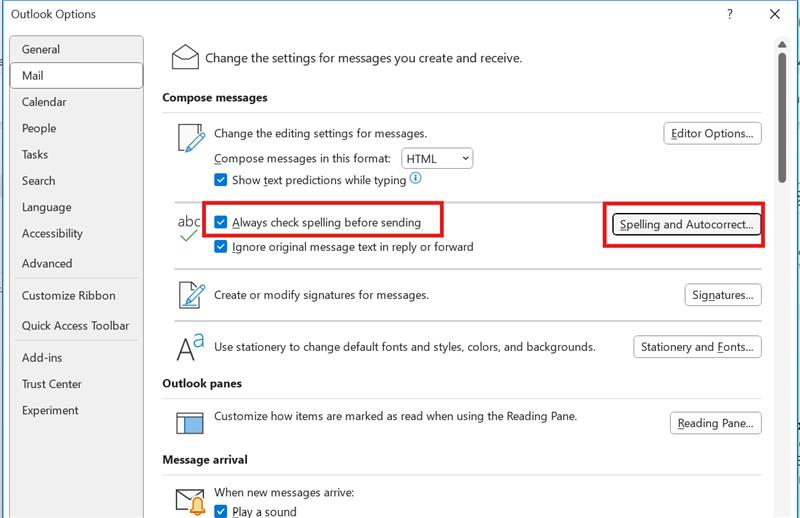Click the 'Message arrival' section heading
800x518 pixels.
[205, 460]
